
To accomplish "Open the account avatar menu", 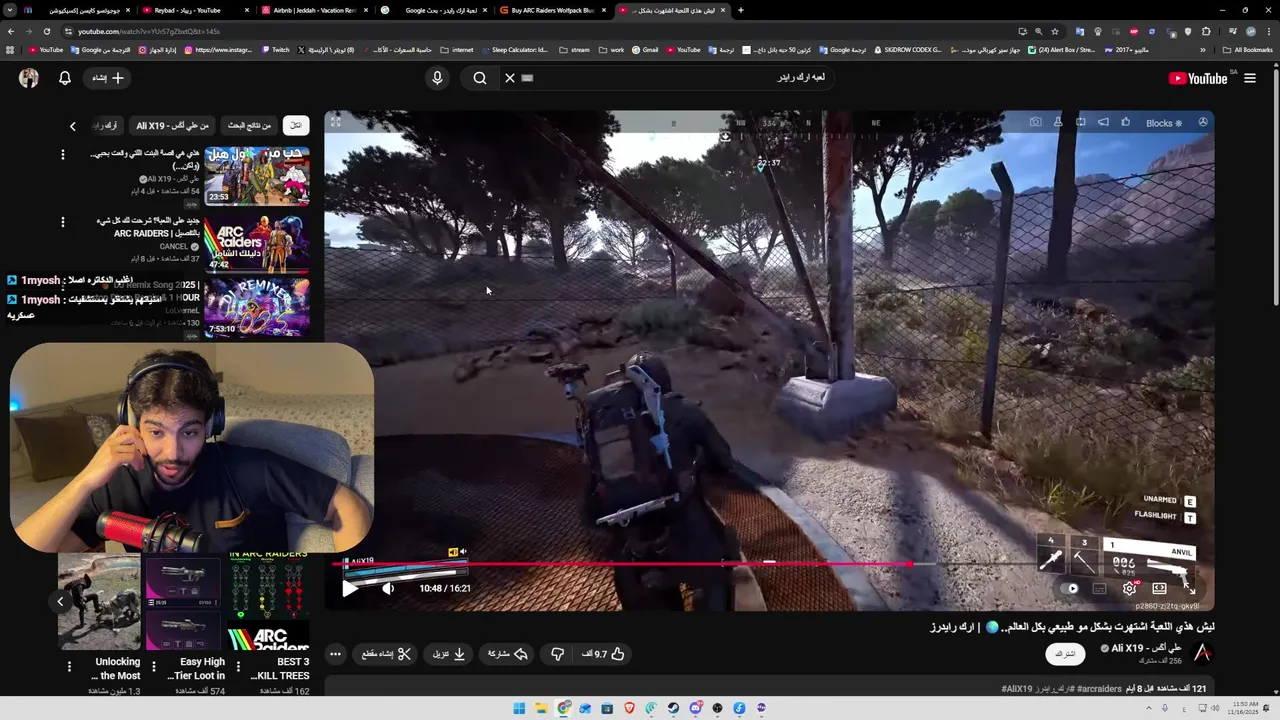I will point(28,78).
